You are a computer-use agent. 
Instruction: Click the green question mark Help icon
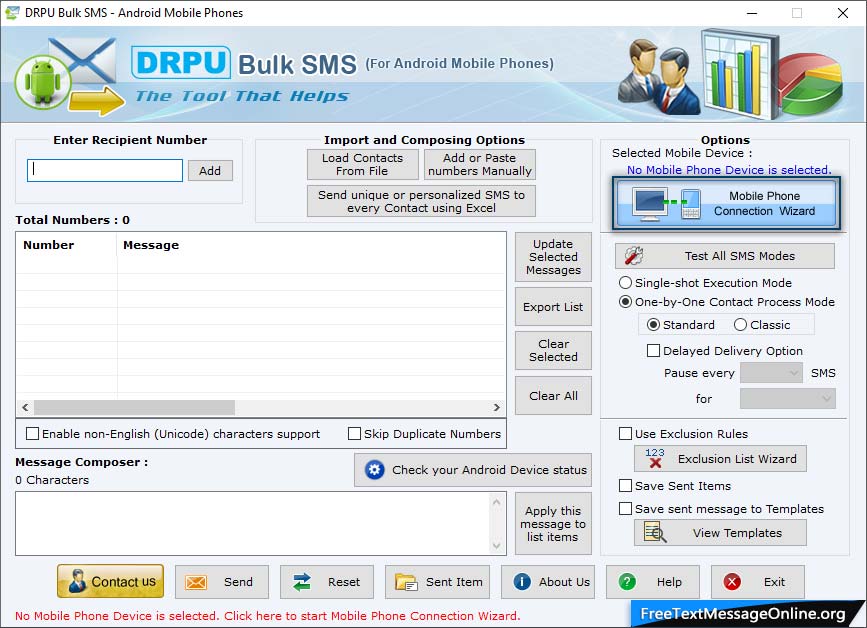[x=627, y=582]
